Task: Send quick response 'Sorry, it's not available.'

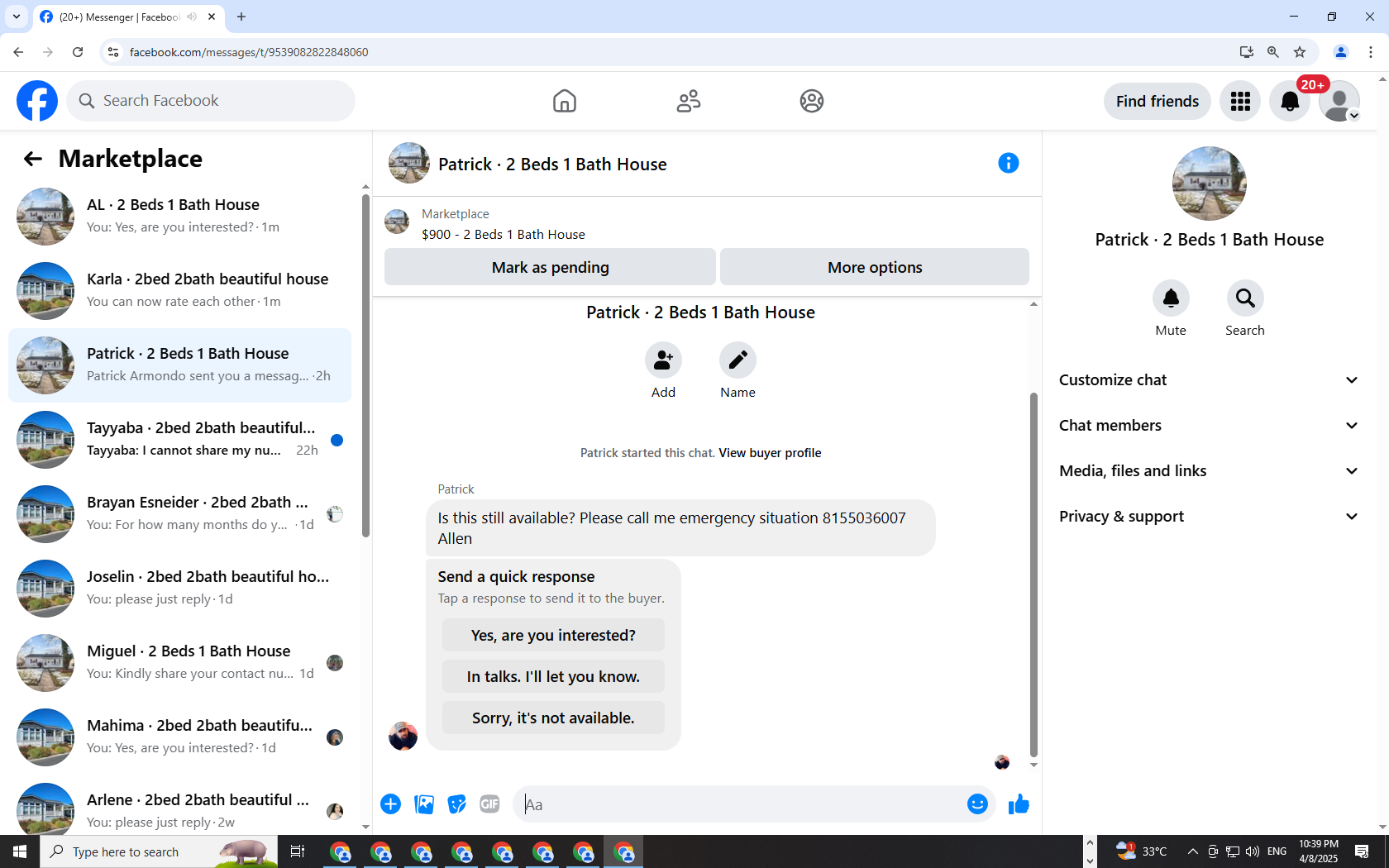Action: [x=553, y=718]
